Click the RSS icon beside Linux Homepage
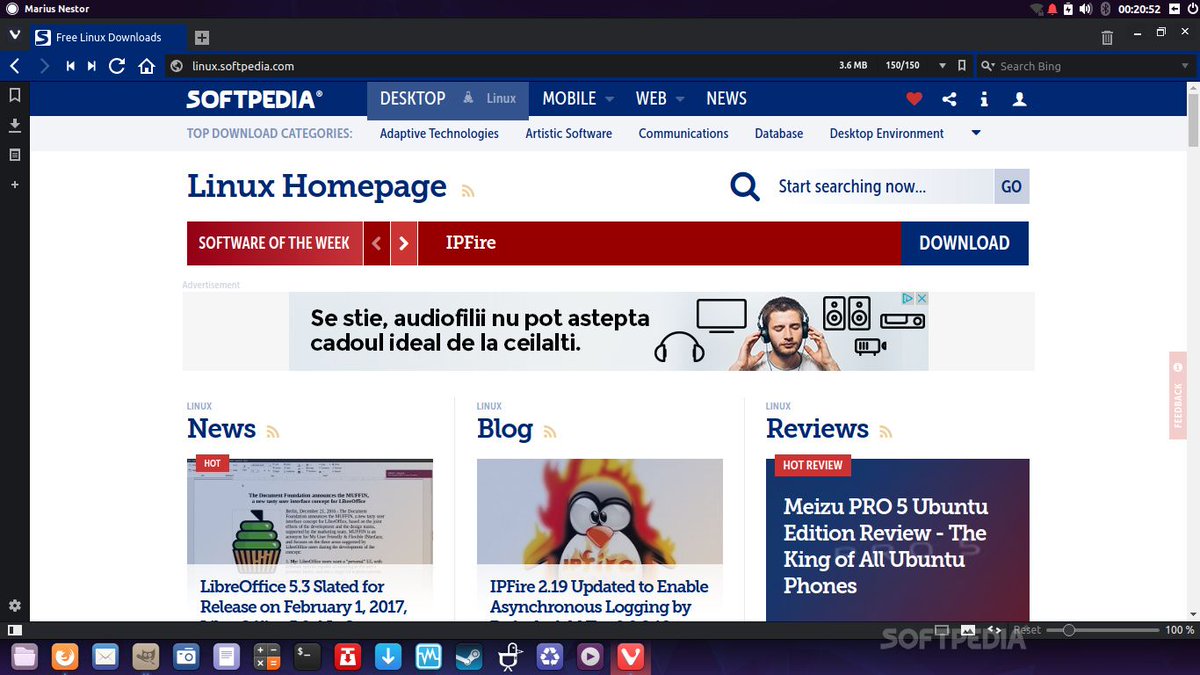 (467, 191)
